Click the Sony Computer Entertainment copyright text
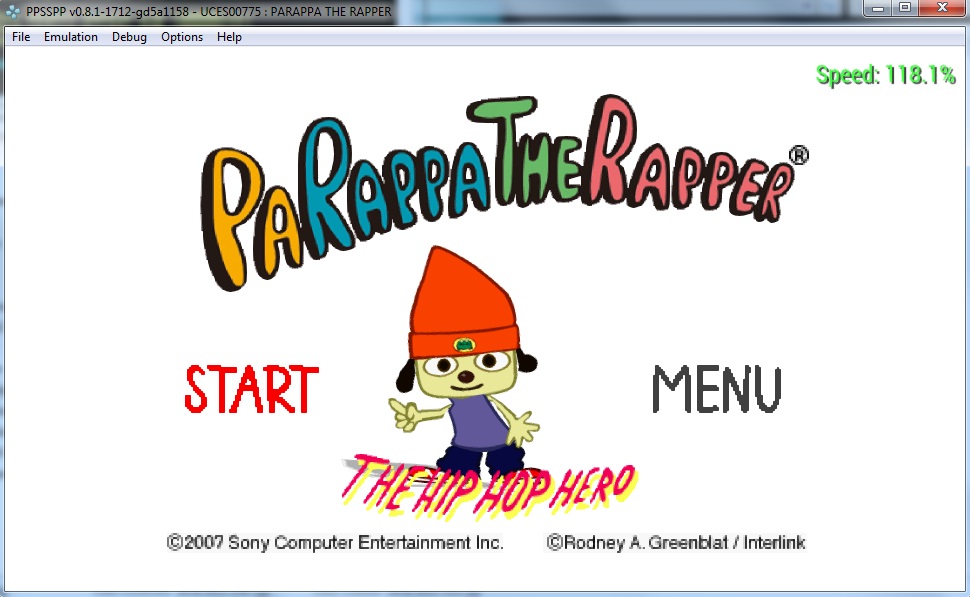 pos(335,543)
